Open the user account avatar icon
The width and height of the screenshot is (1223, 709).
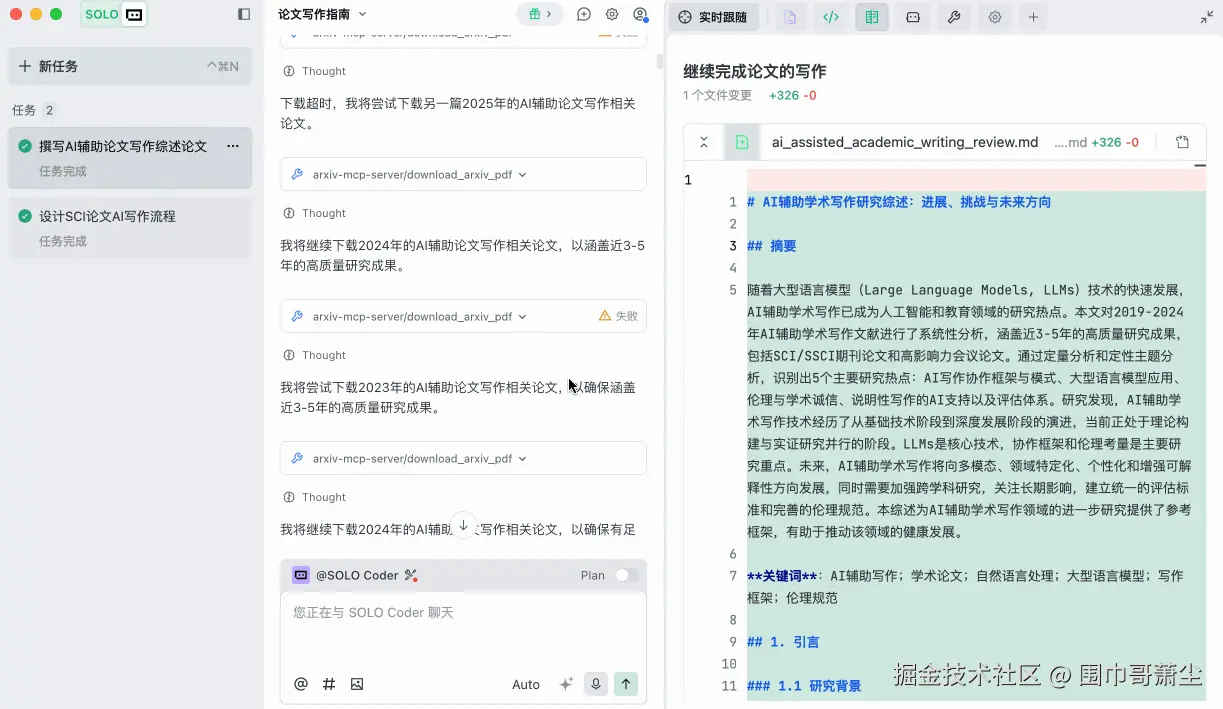(x=641, y=14)
